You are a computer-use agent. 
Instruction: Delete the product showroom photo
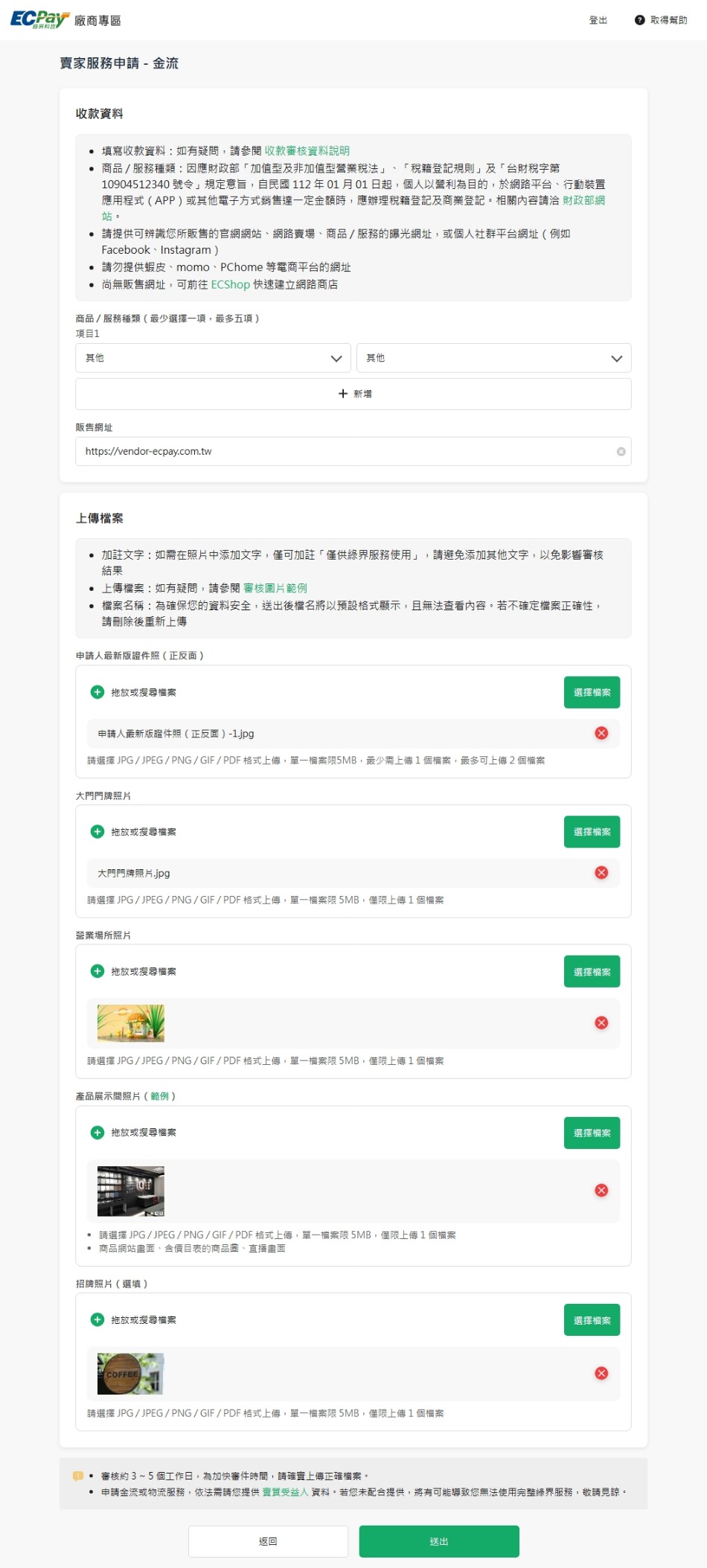click(601, 1190)
